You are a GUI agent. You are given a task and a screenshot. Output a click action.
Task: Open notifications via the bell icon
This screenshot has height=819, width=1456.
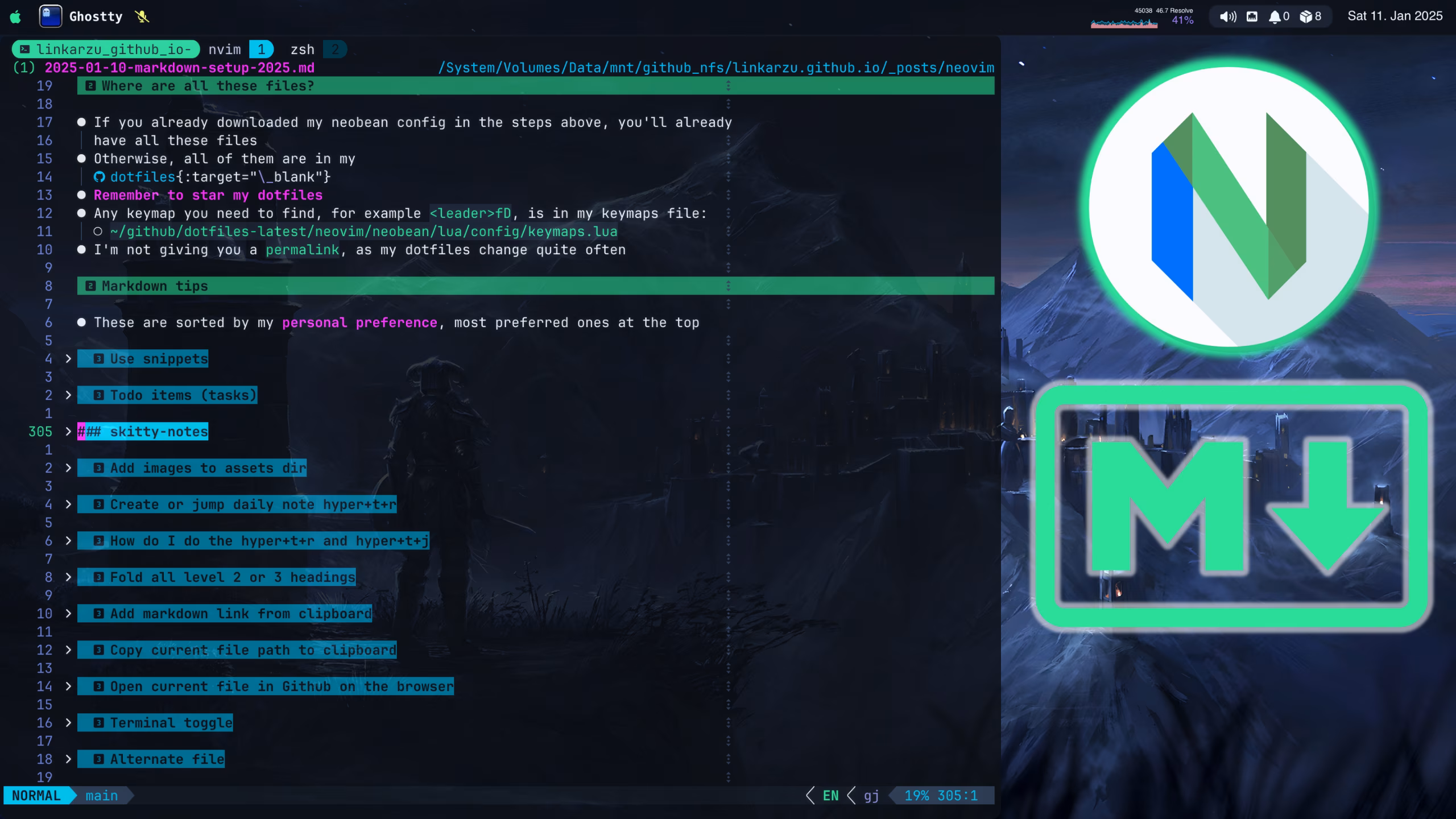pyautogui.click(x=1274, y=16)
